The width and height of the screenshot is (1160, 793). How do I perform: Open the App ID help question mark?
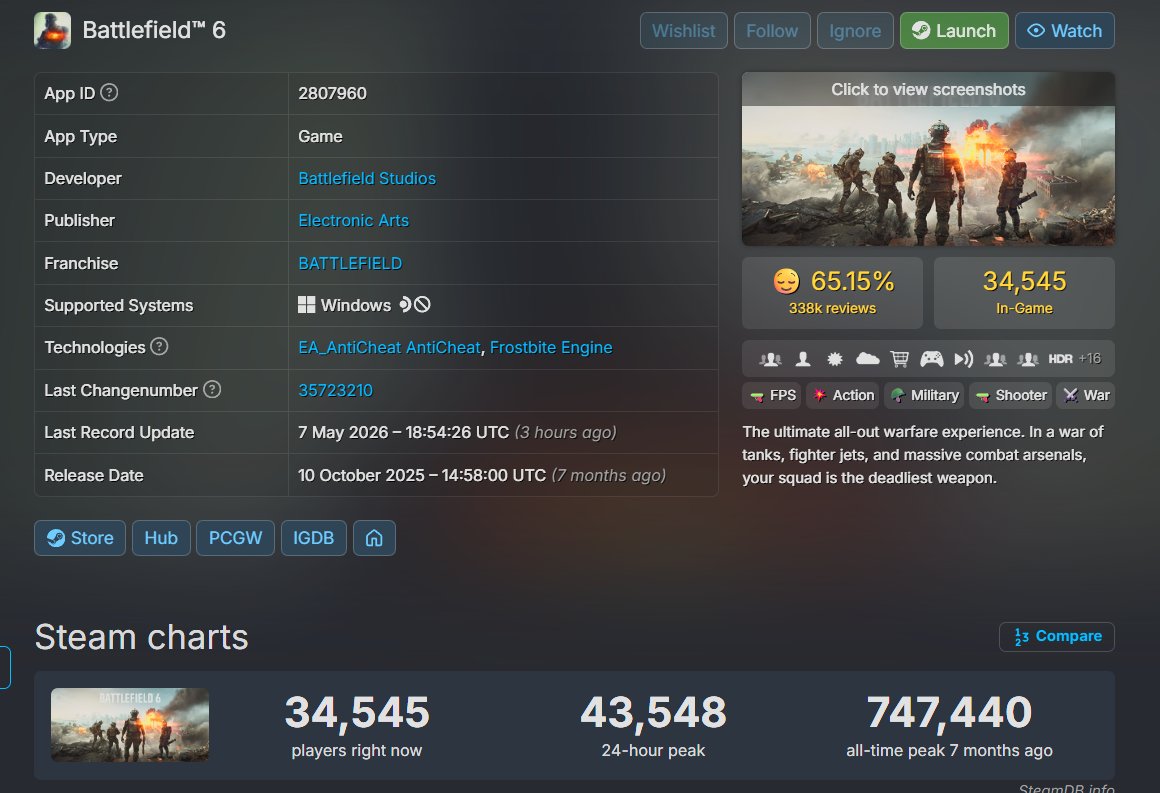(x=109, y=92)
